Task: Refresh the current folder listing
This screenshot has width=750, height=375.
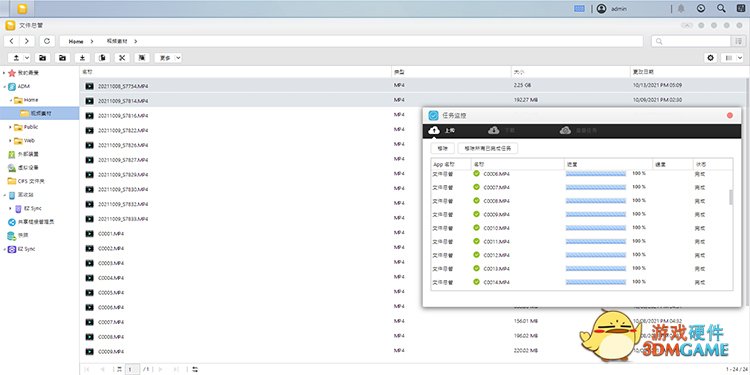Action: point(47,41)
